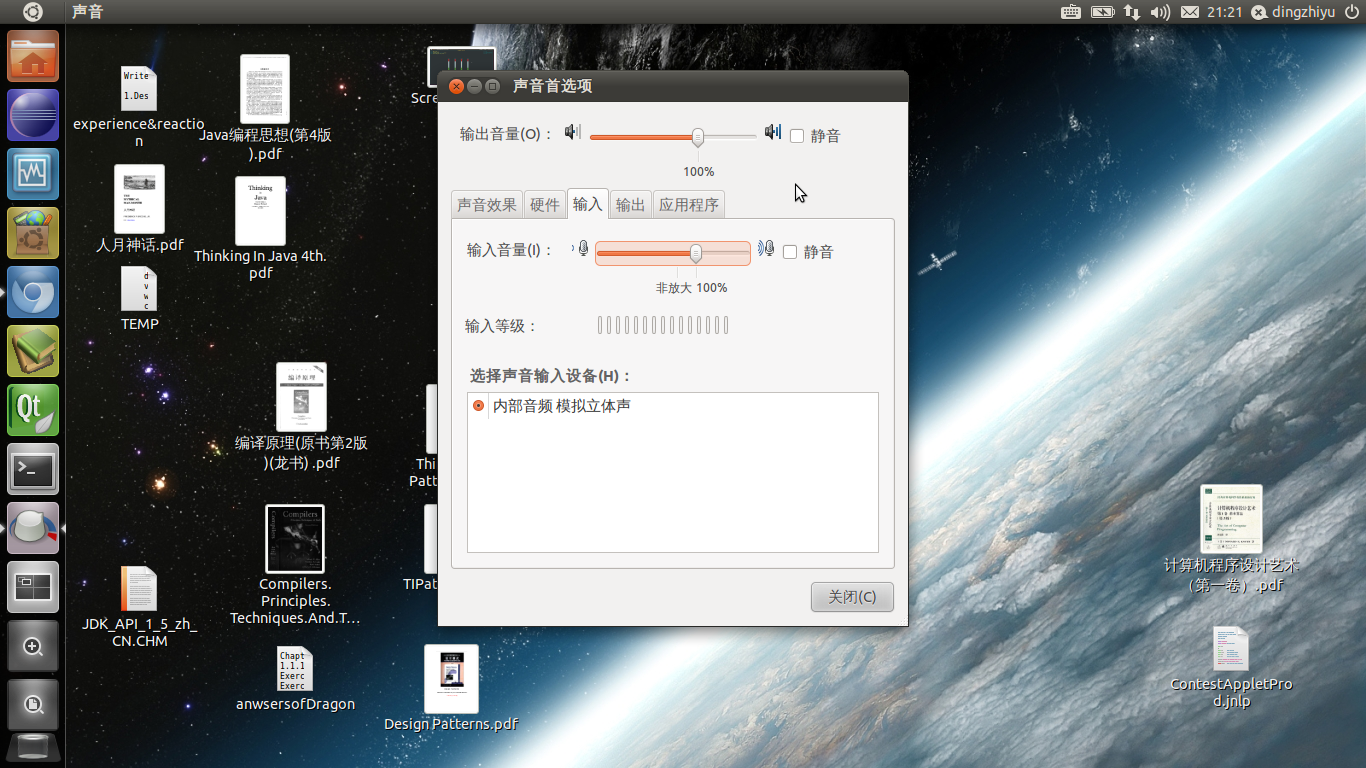Open the Home Folder launcher icon
The width and height of the screenshot is (1366, 768).
(x=34, y=57)
